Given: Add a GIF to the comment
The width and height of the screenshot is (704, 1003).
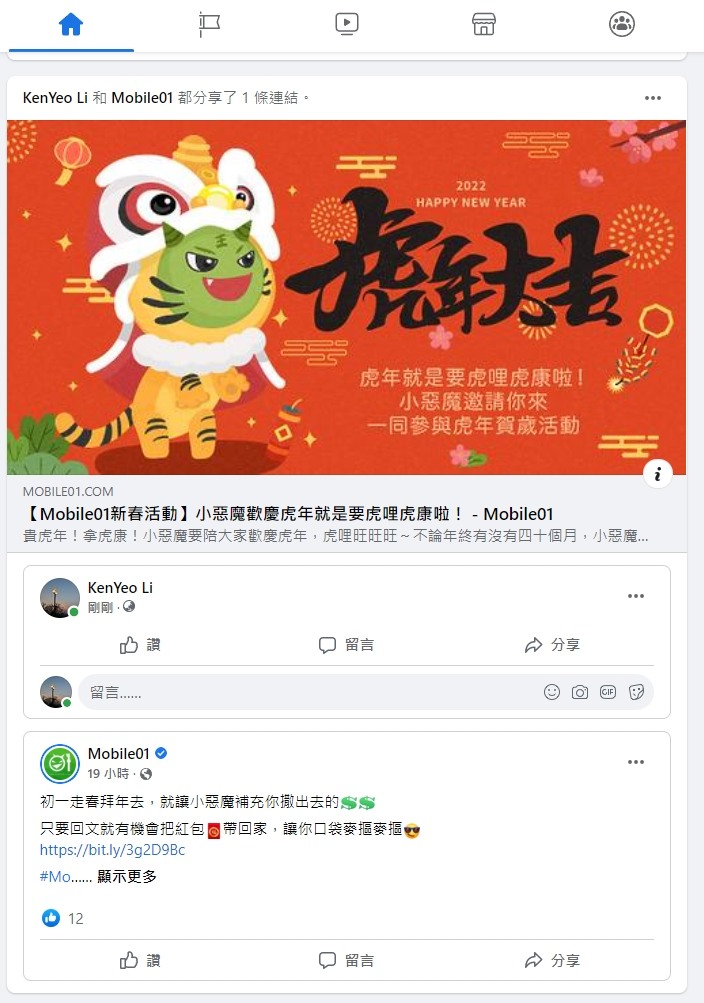Looking at the screenshot, I should coord(608,692).
